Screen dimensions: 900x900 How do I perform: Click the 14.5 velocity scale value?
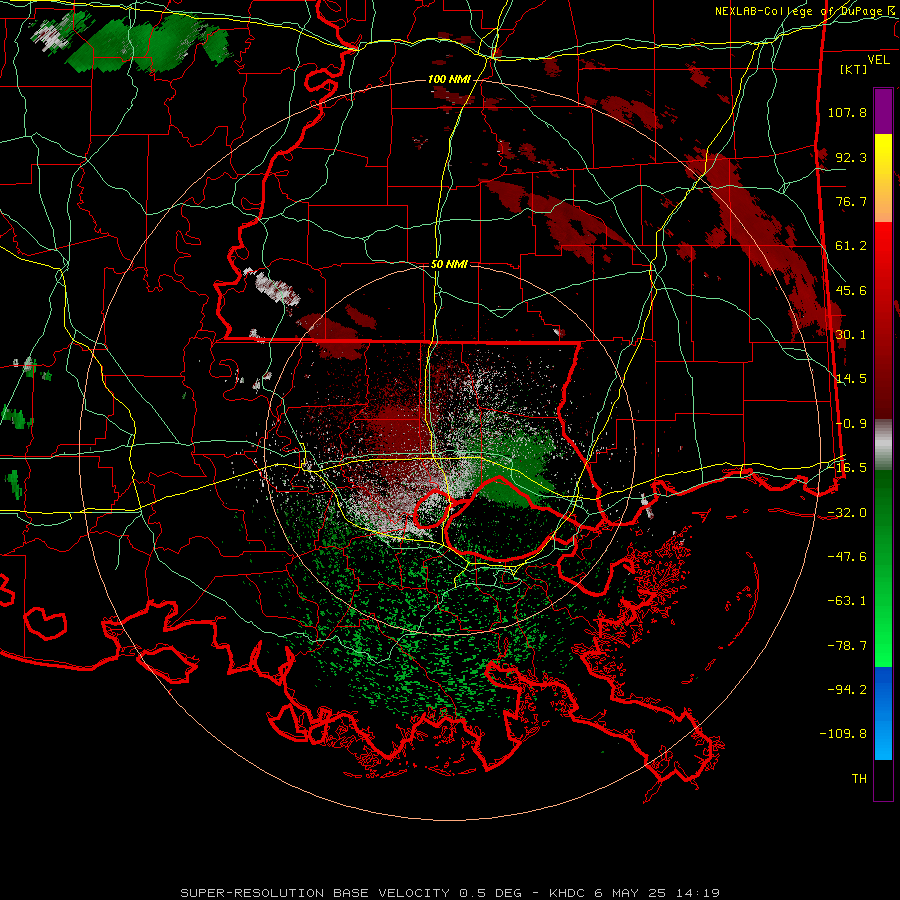tap(851, 379)
